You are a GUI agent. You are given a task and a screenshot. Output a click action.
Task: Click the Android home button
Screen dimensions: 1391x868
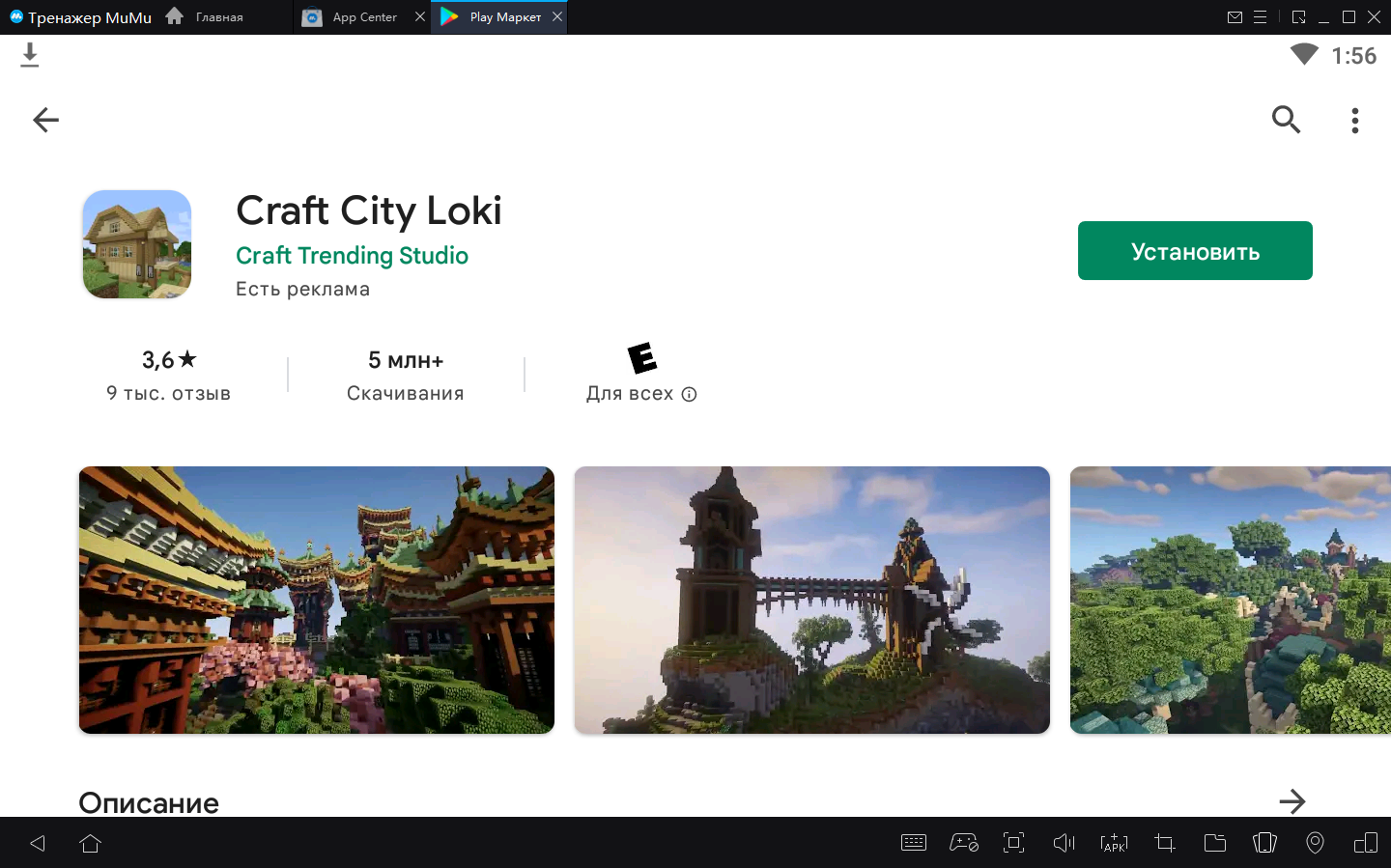[x=91, y=843]
